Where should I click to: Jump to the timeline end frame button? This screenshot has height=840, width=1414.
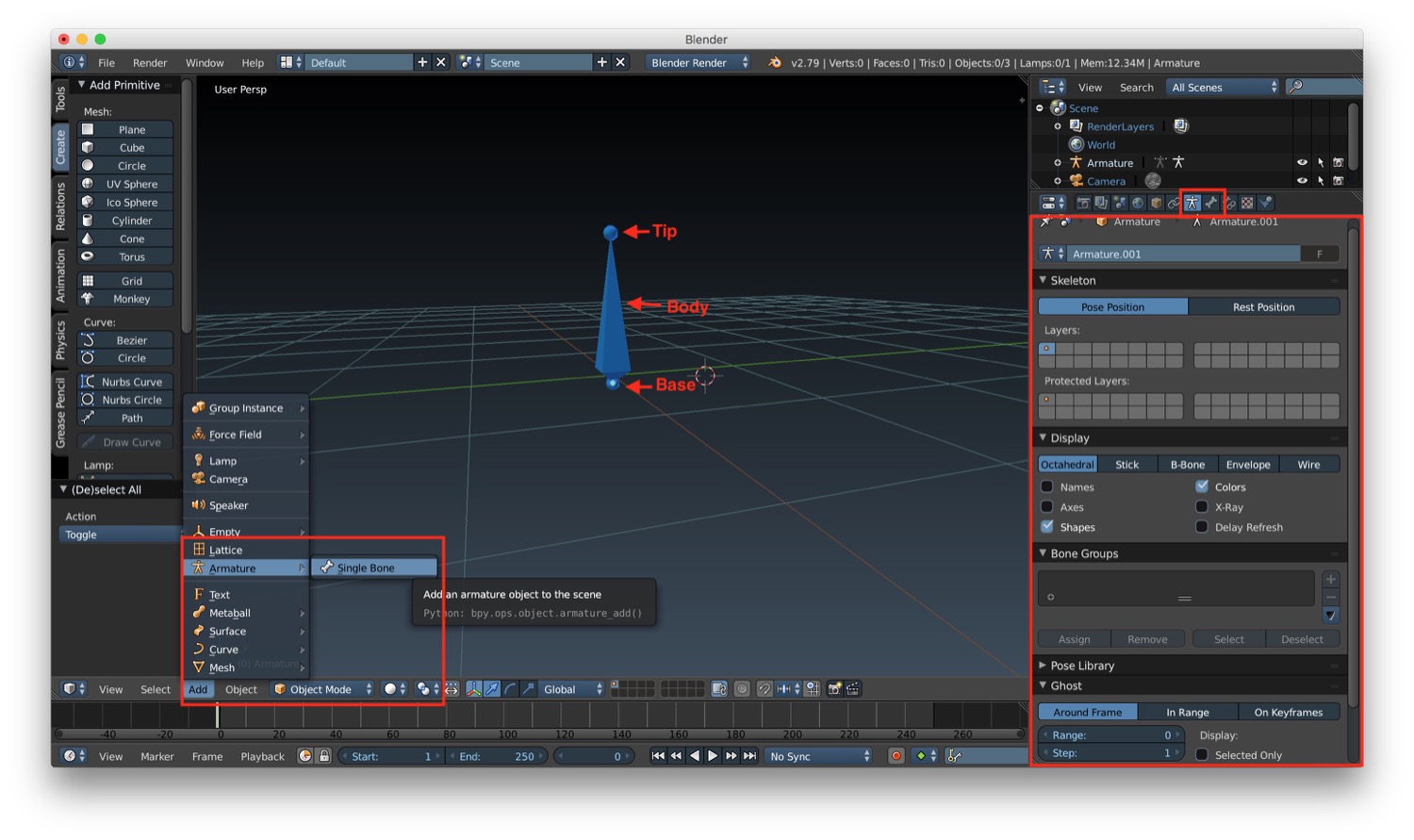click(x=749, y=756)
